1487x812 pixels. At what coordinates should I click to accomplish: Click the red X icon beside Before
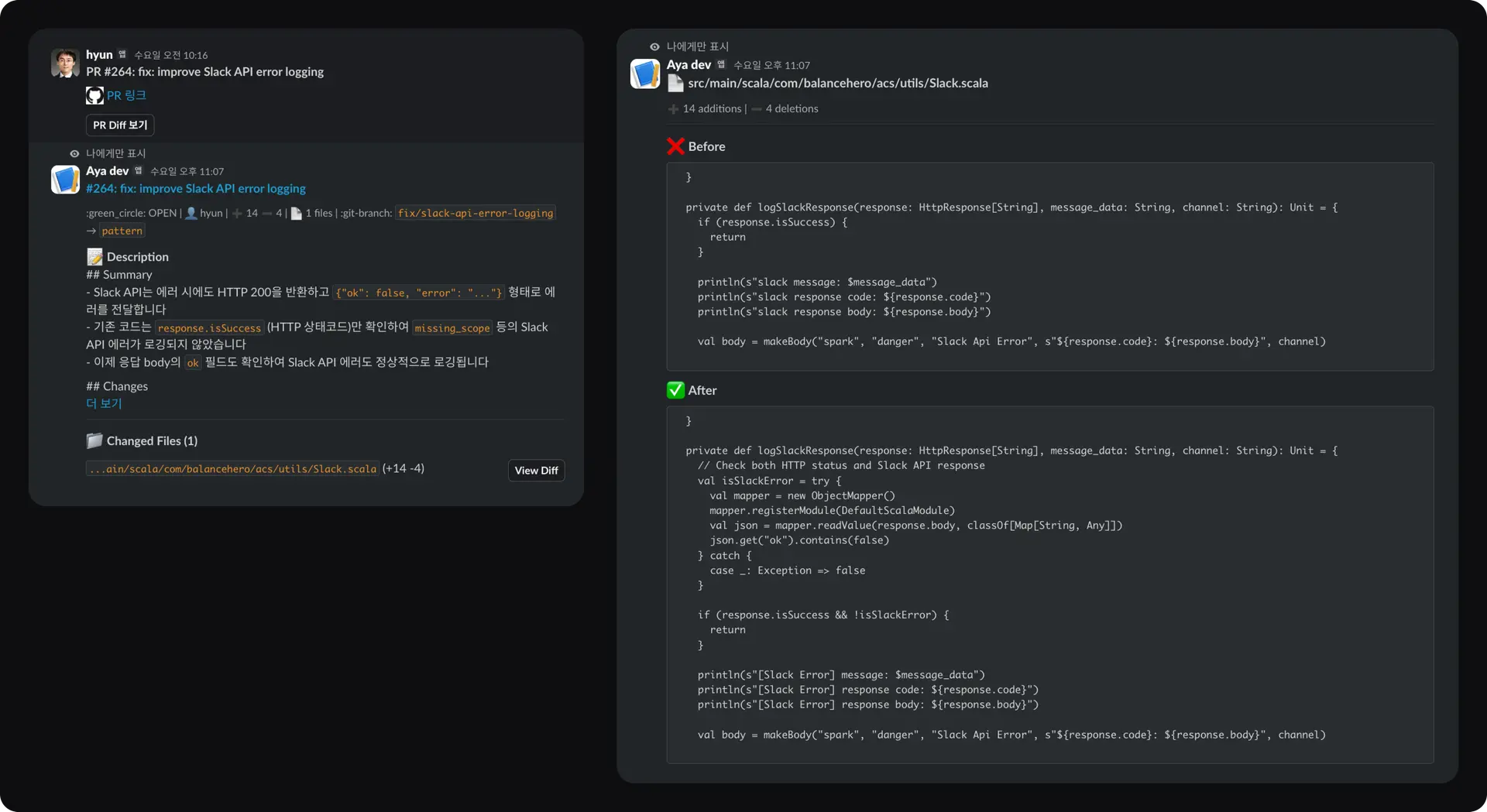coord(675,146)
